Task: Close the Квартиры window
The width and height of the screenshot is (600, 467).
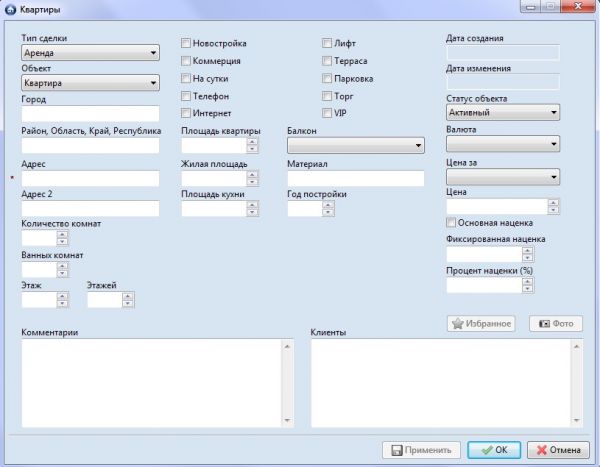Action: pos(578,6)
